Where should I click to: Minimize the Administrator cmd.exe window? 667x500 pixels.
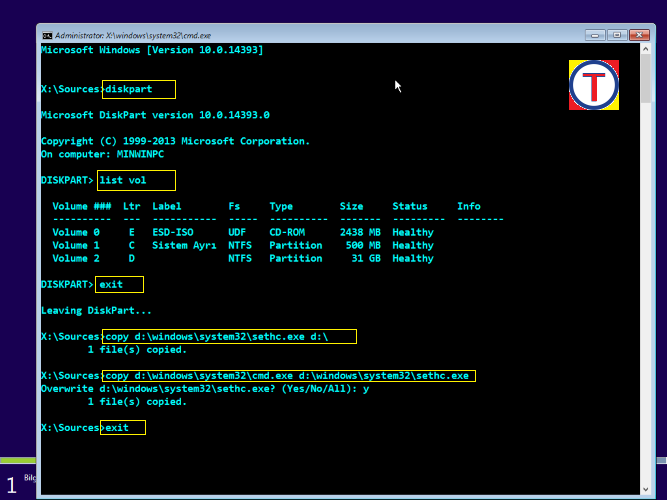coord(595,35)
